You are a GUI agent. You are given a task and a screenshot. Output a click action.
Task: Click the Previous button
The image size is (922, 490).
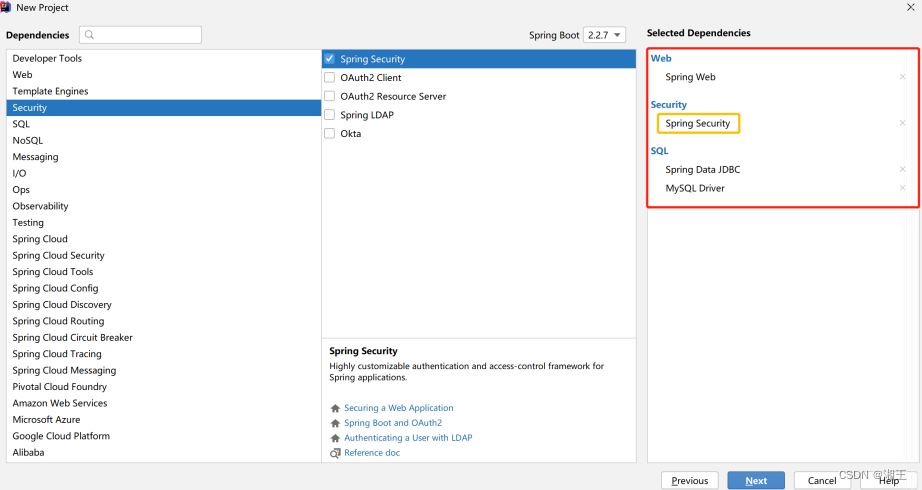pos(689,480)
